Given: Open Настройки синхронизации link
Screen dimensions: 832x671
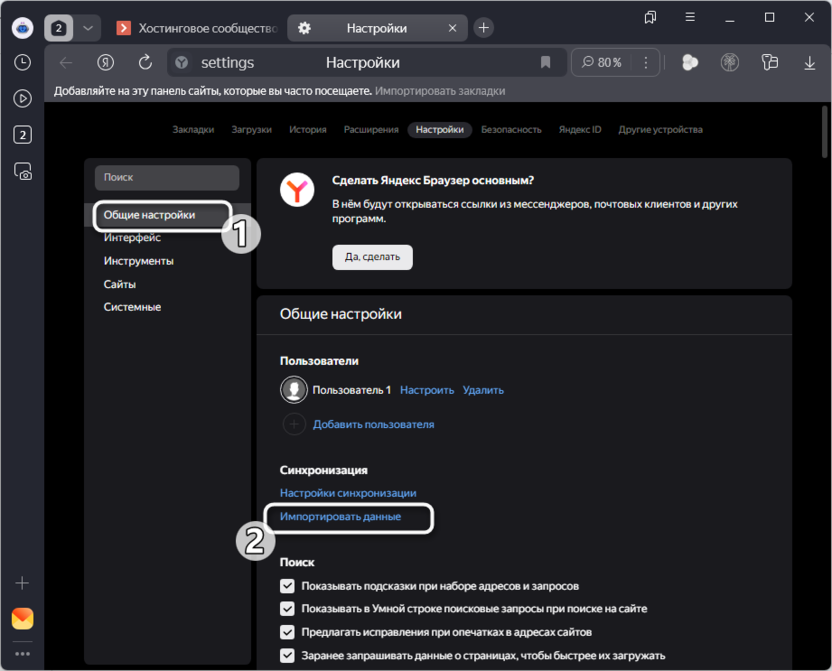Looking at the screenshot, I should [x=348, y=493].
